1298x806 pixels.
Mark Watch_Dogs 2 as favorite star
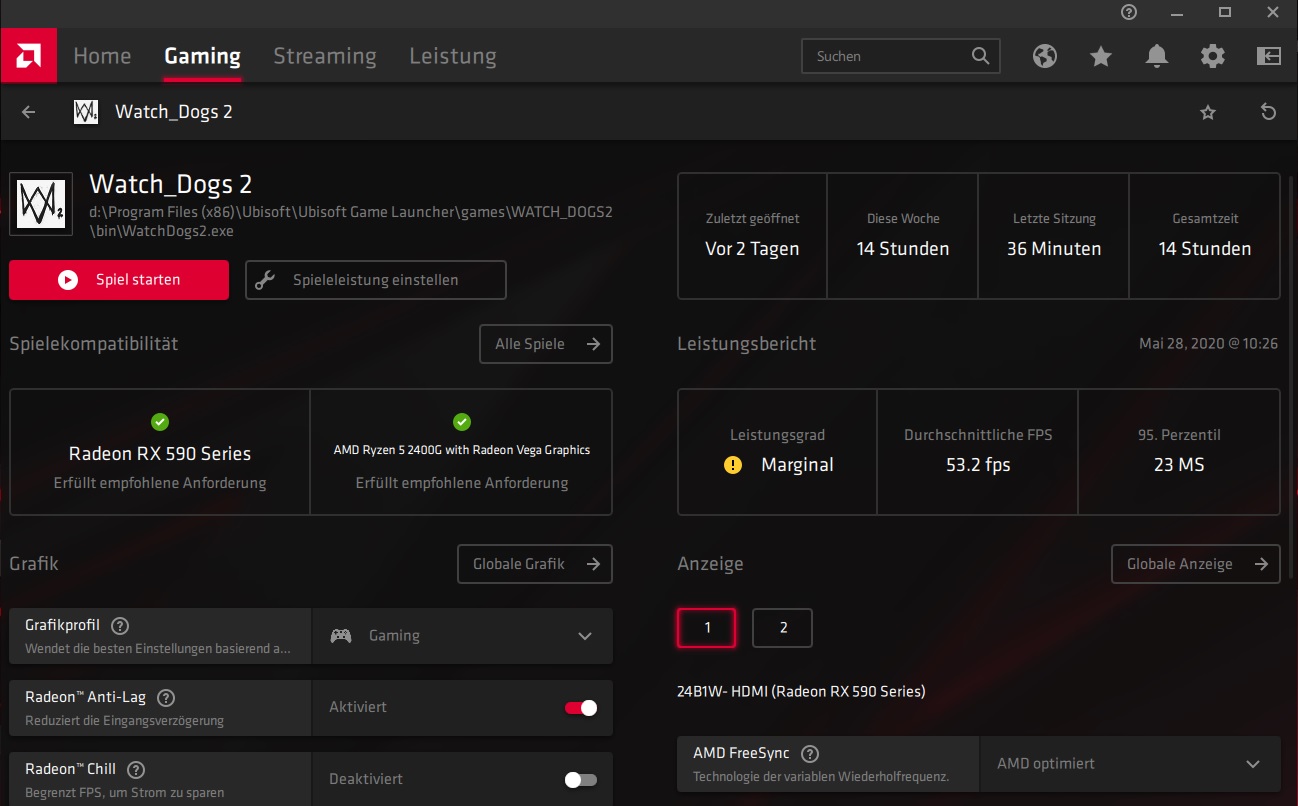[1208, 112]
